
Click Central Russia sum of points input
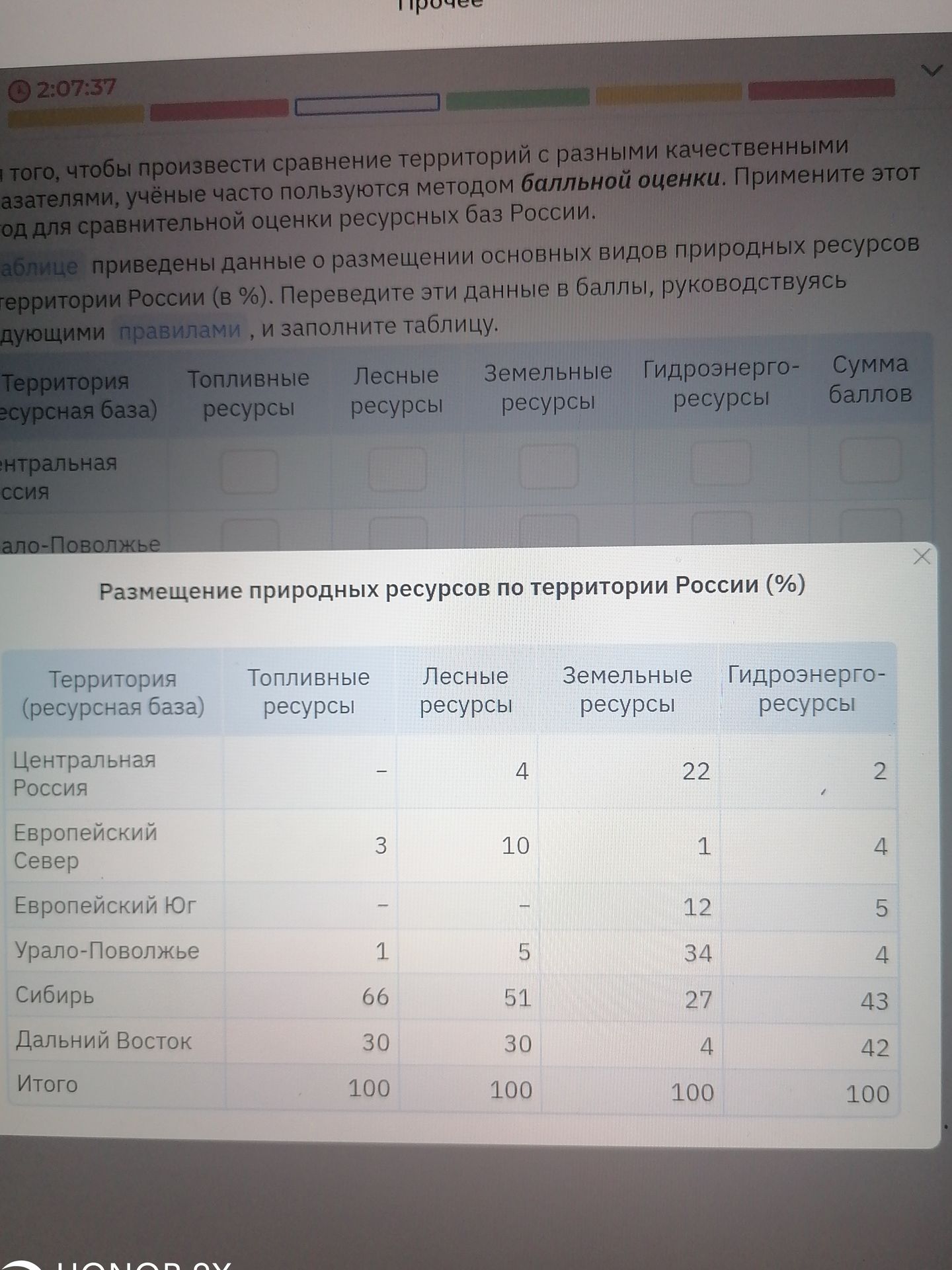click(x=869, y=460)
